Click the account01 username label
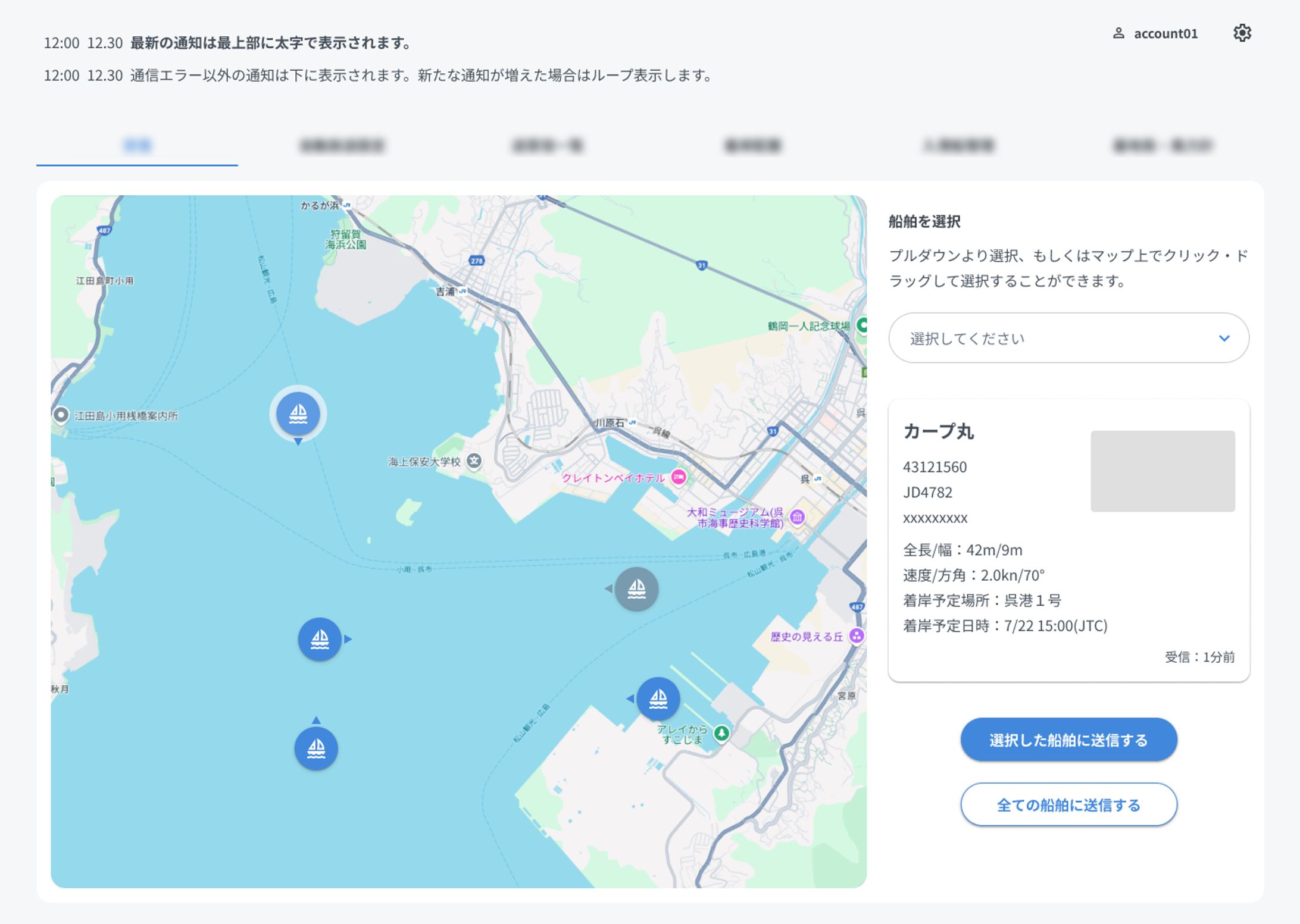 coord(1165,33)
